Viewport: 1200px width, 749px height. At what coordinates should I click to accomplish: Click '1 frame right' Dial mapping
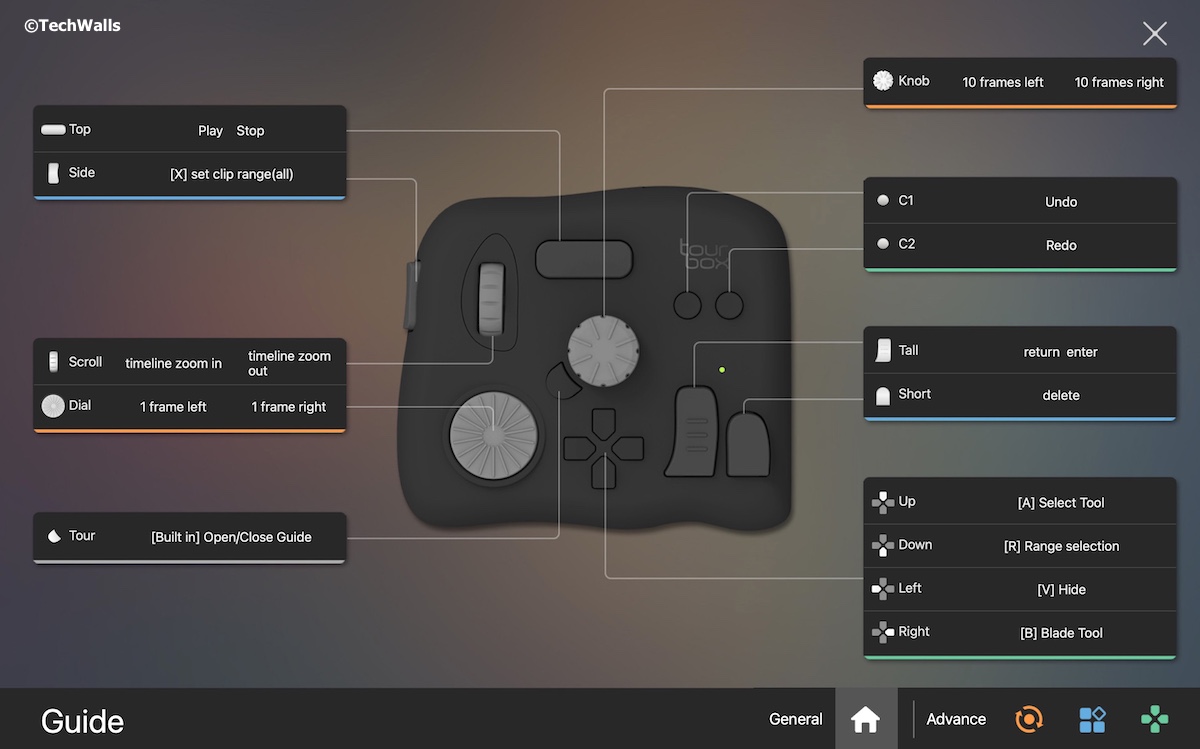tap(289, 407)
